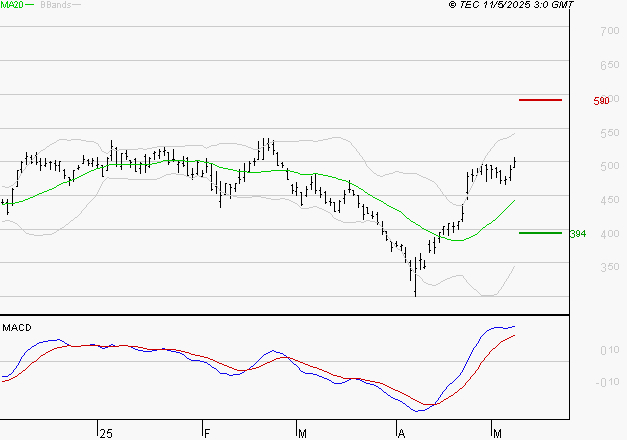627x440 pixels.
Task: Click the last M (May) time axis marker
Action: pos(497,432)
